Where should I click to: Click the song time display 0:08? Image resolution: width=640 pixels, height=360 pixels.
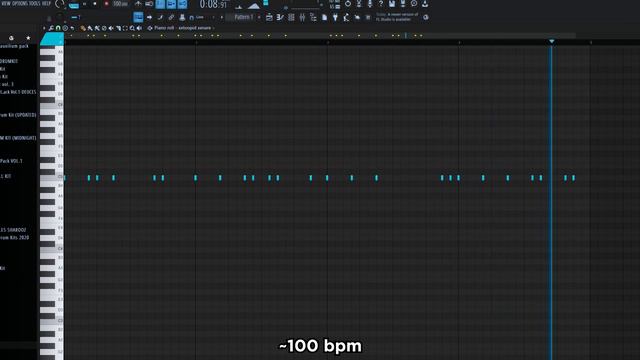[x=213, y=4]
